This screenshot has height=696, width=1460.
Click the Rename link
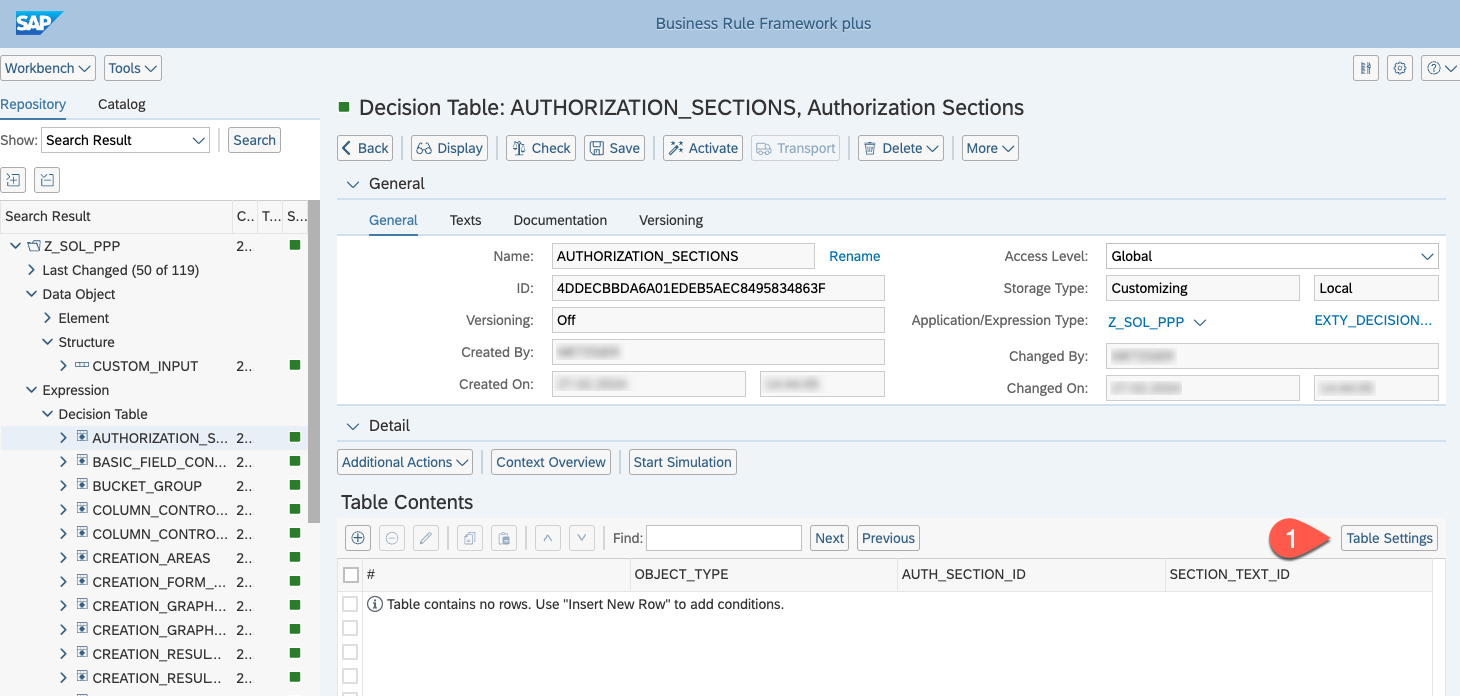click(x=854, y=256)
